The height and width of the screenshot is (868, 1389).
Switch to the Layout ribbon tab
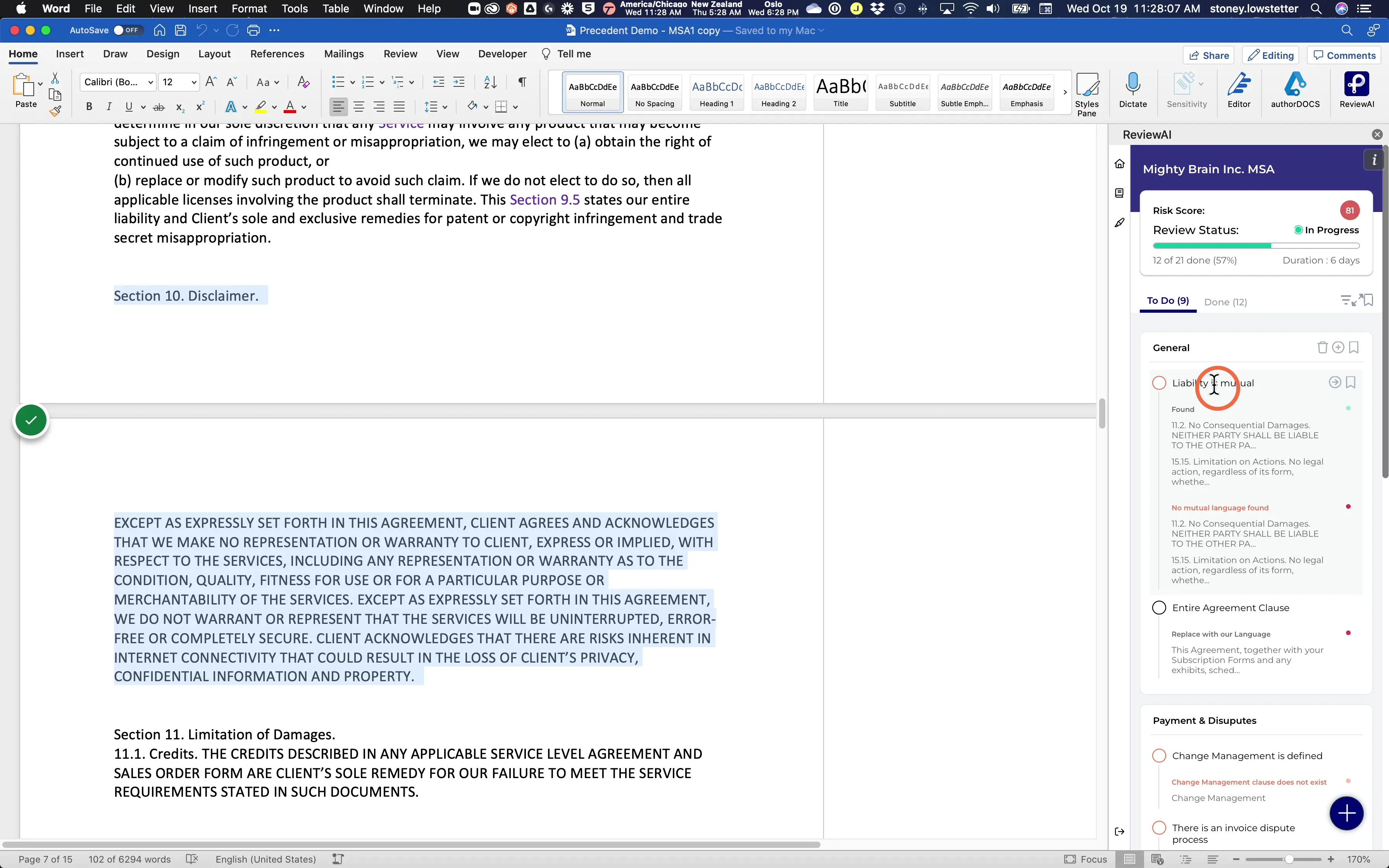(214, 54)
